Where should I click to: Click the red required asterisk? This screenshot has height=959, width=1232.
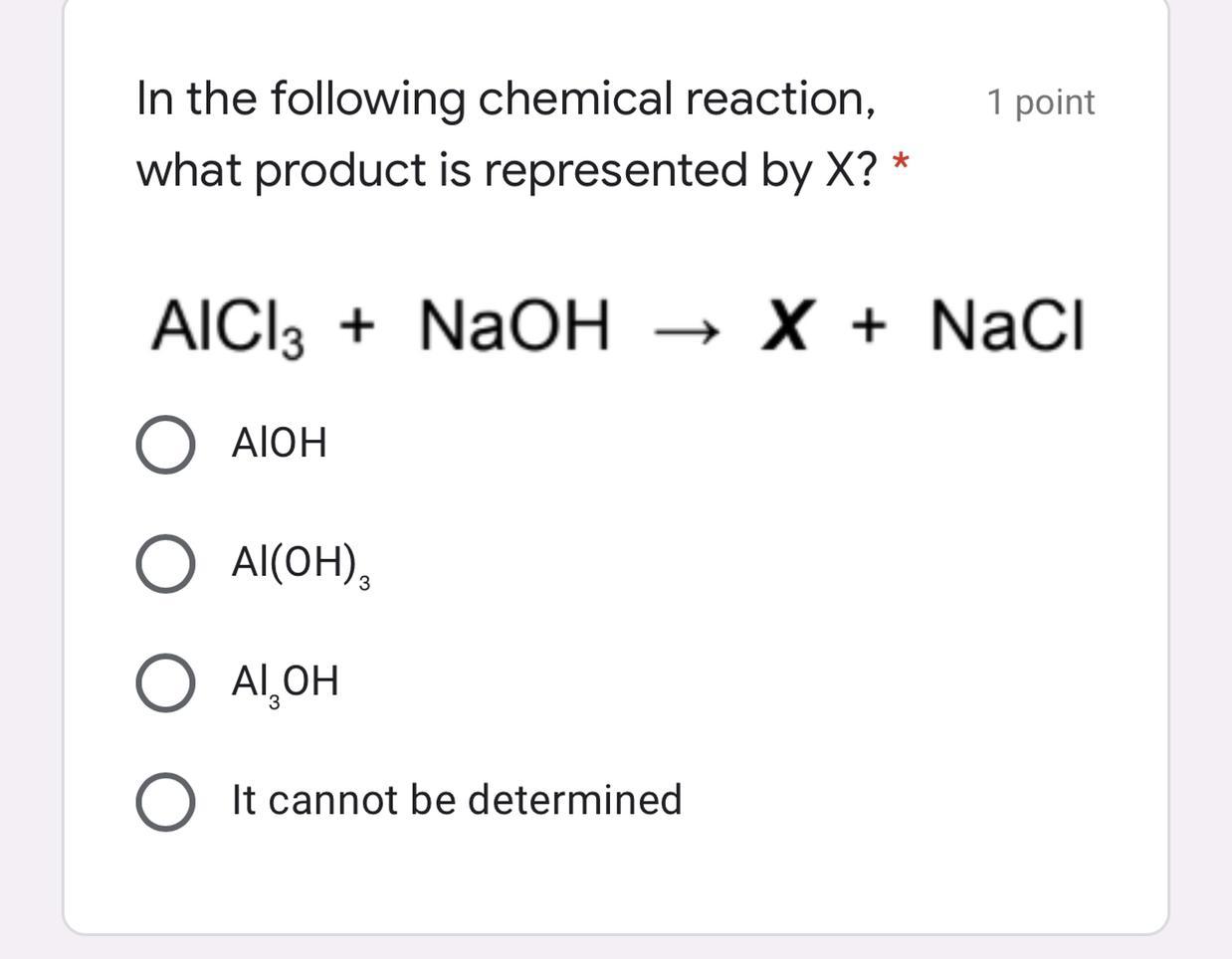click(901, 161)
